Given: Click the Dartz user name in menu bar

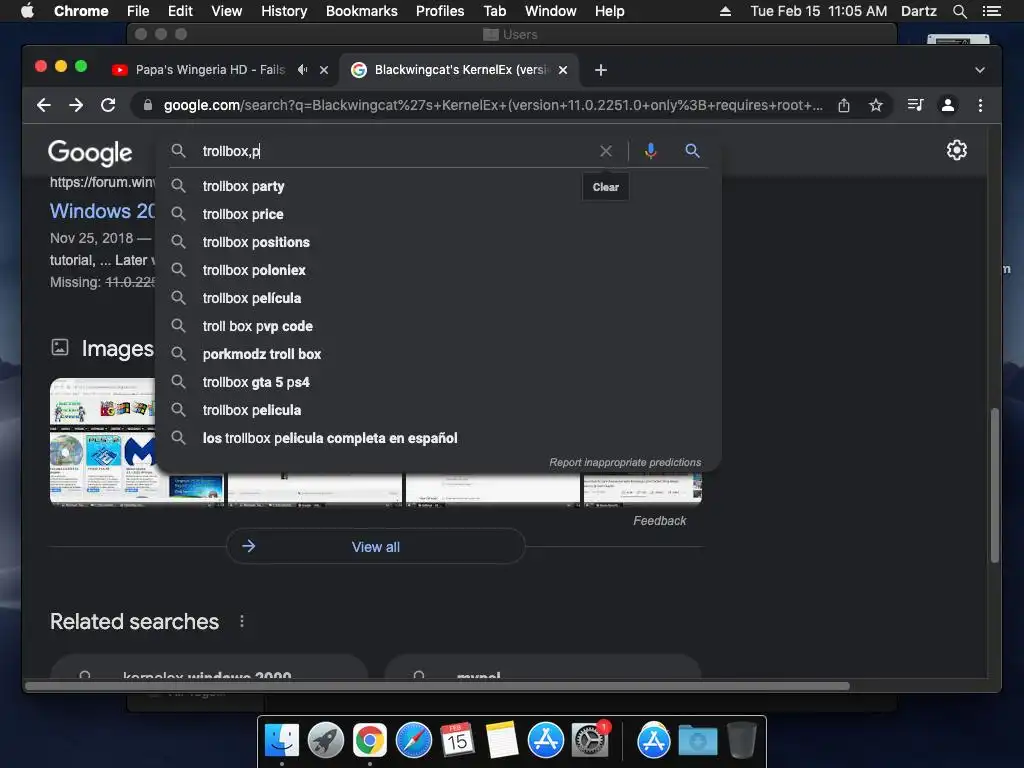Looking at the screenshot, I should point(918,11).
